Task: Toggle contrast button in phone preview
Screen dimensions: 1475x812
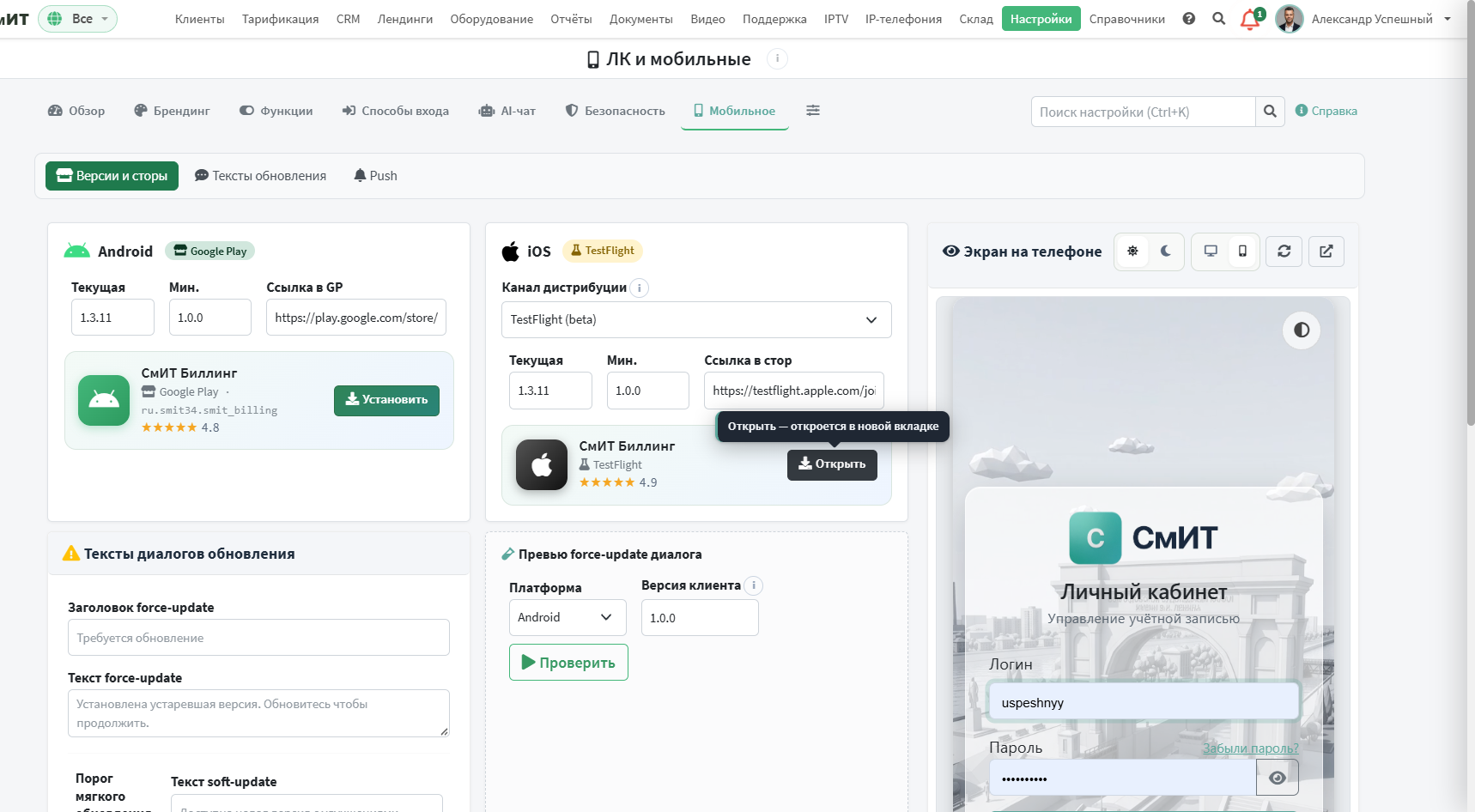Action: [1302, 330]
